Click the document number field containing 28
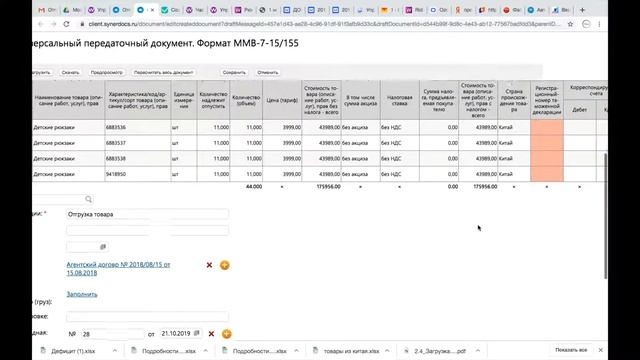640x360 pixels. tap(113, 334)
